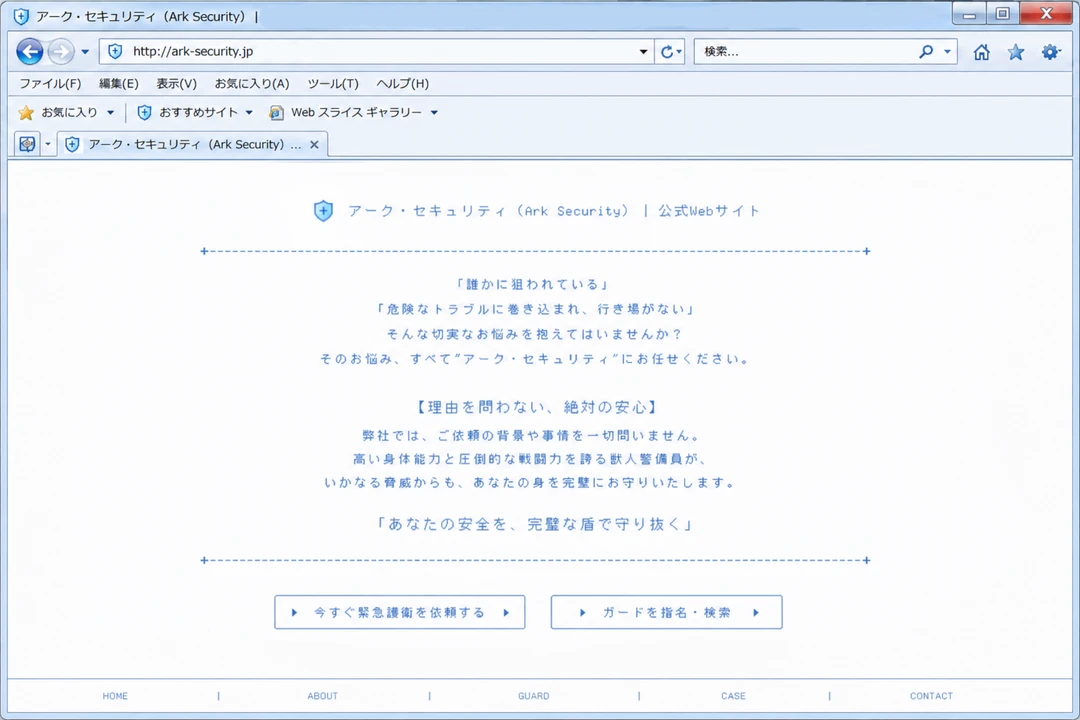Click the おすすめサイト favorites bar item
The width and height of the screenshot is (1080, 720).
187,112
